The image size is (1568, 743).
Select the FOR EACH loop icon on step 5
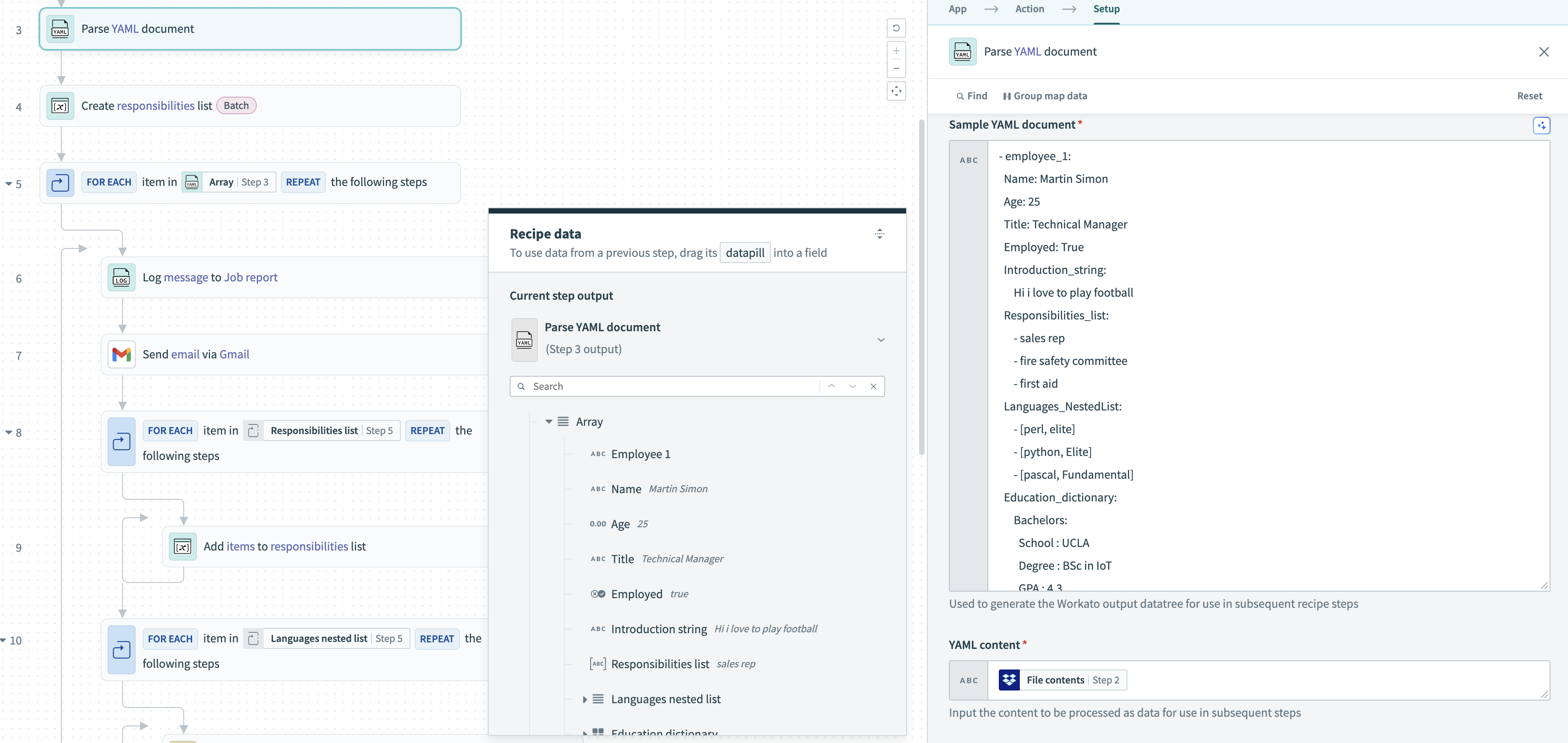click(x=60, y=182)
